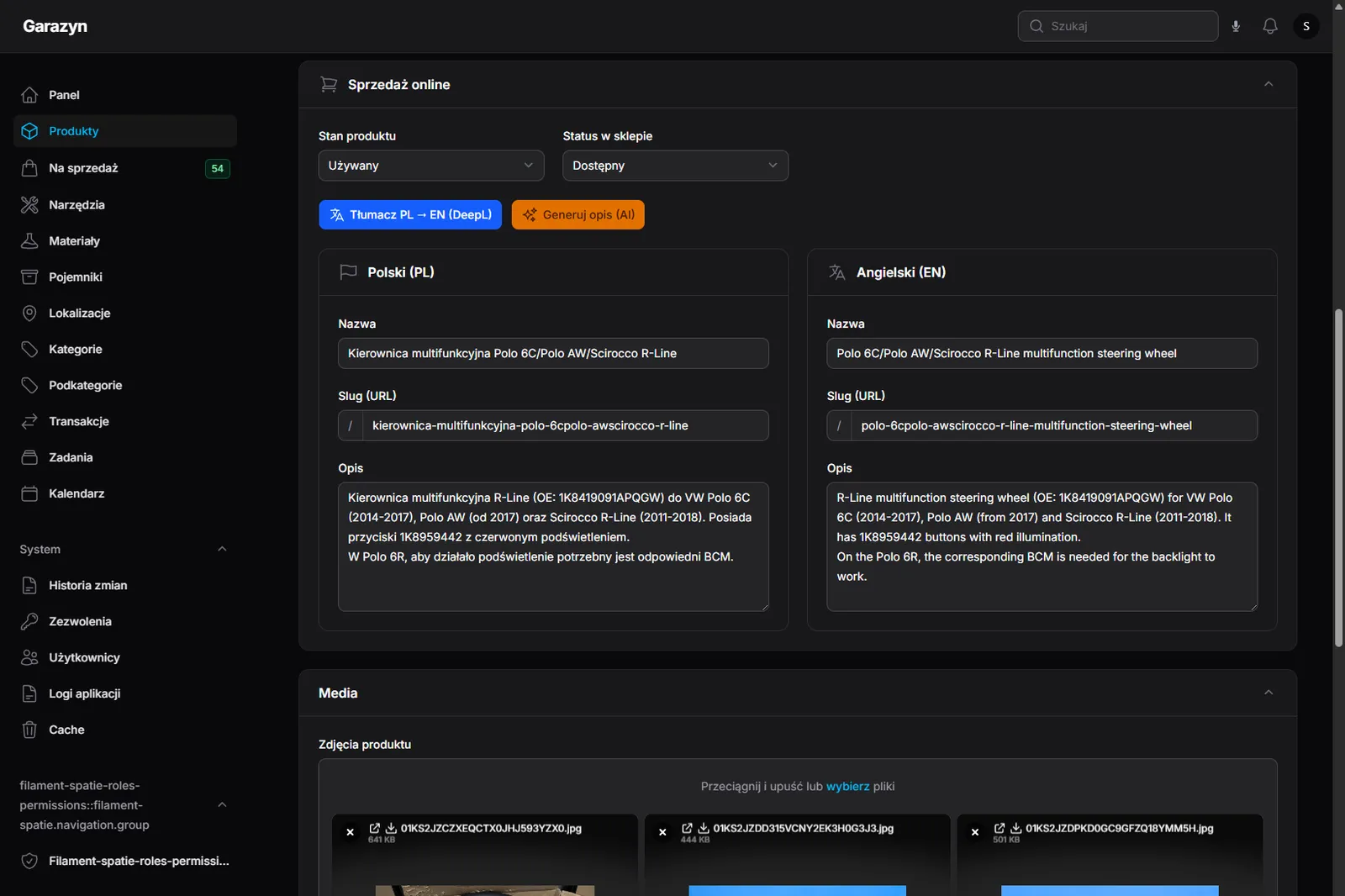Collapse the filament-spatie navigation group
This screenshot has height=896, width=1345.
[222, 805]
